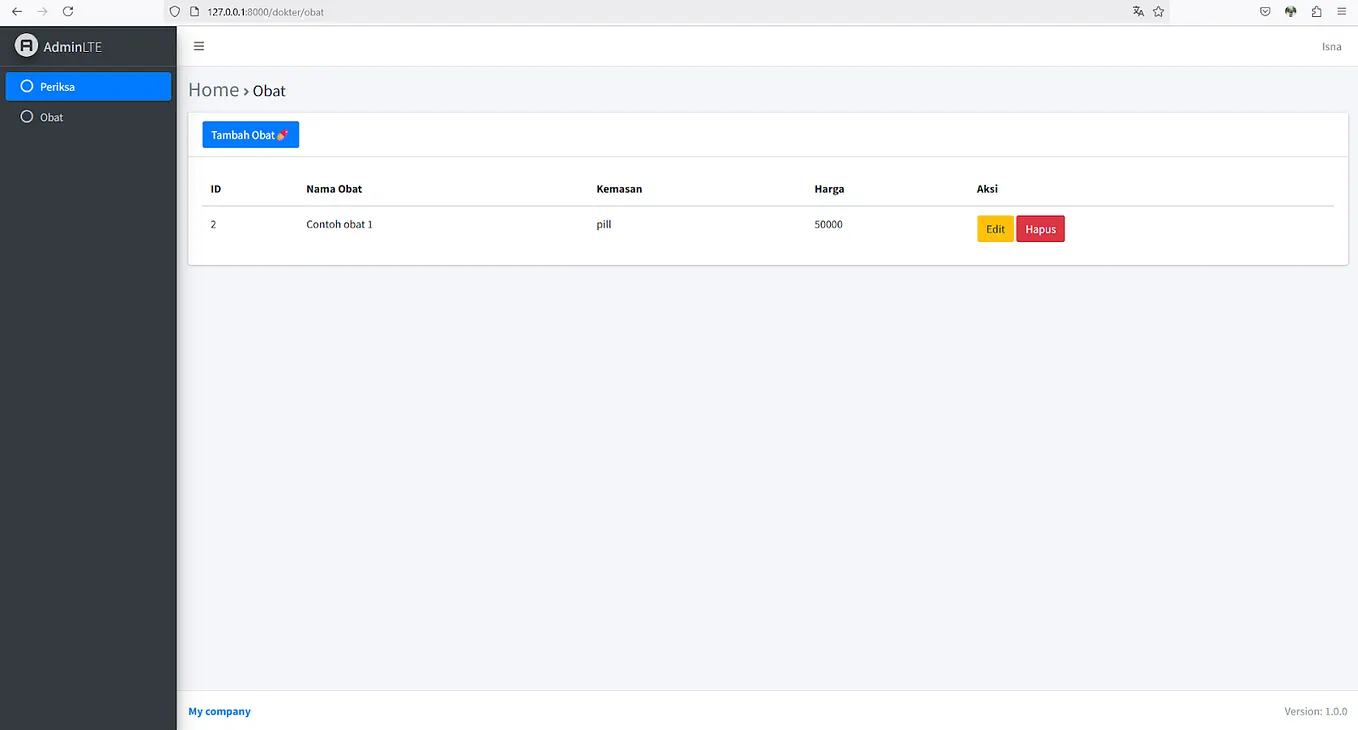Screen dimensions: 1358x730
Task: Open the My company footer link
Action: [219, 711]
